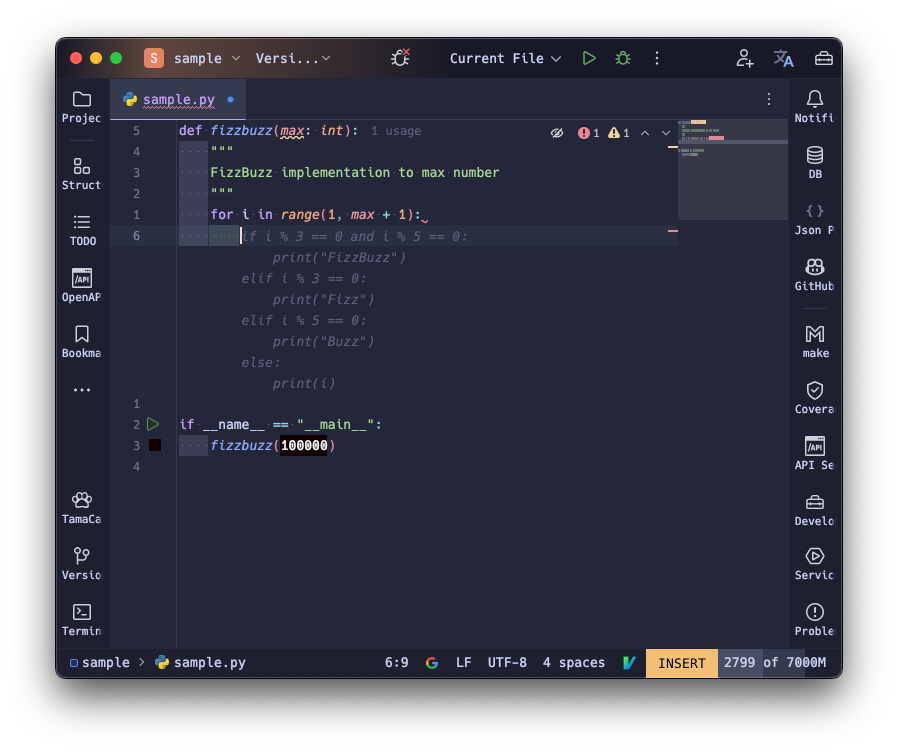
Task: Toggle the inspections eye icon
Action: tap(557, 132)
